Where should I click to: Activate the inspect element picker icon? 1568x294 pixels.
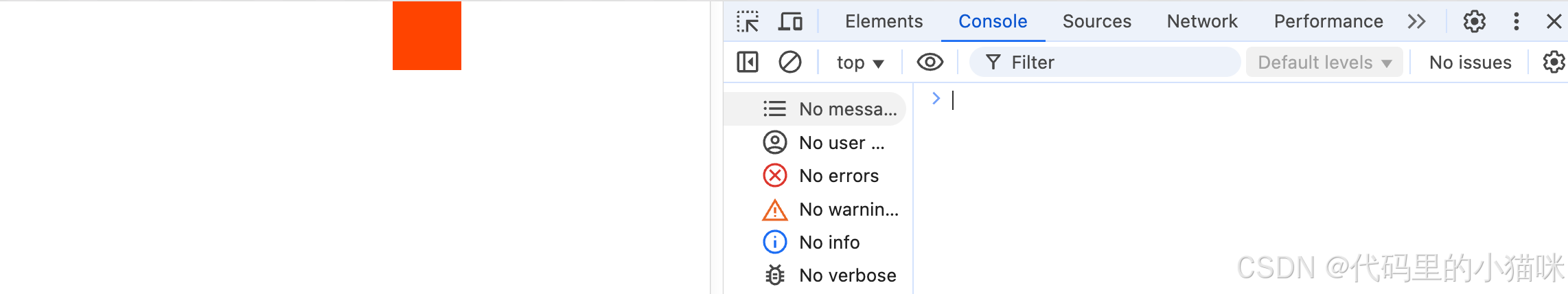[748, 22]
